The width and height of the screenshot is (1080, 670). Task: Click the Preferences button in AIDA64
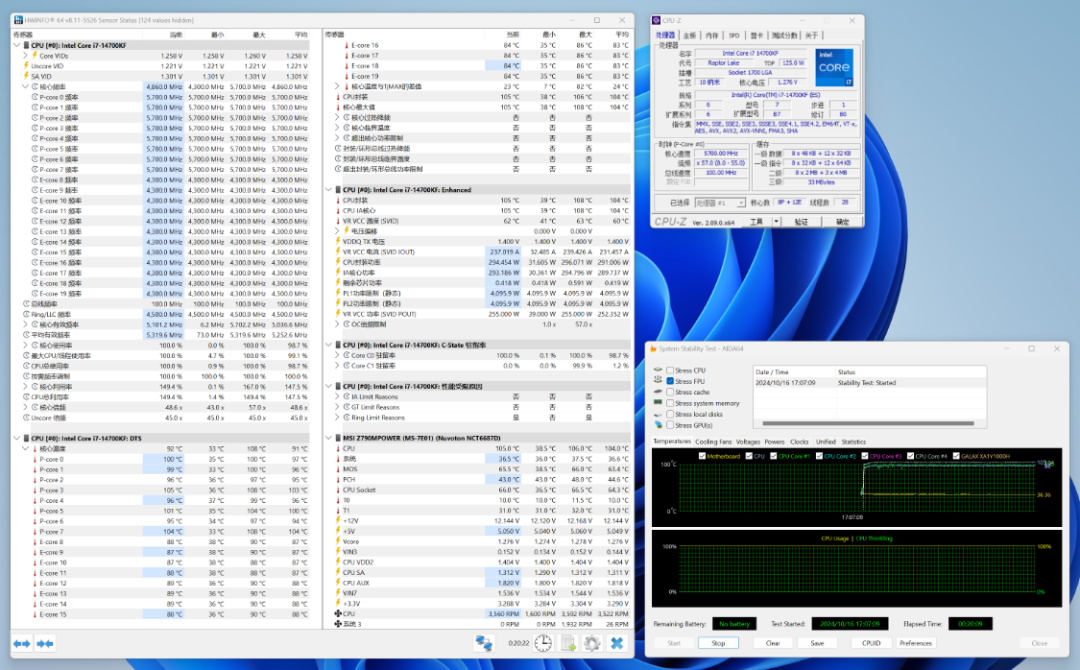click(915, 643)
